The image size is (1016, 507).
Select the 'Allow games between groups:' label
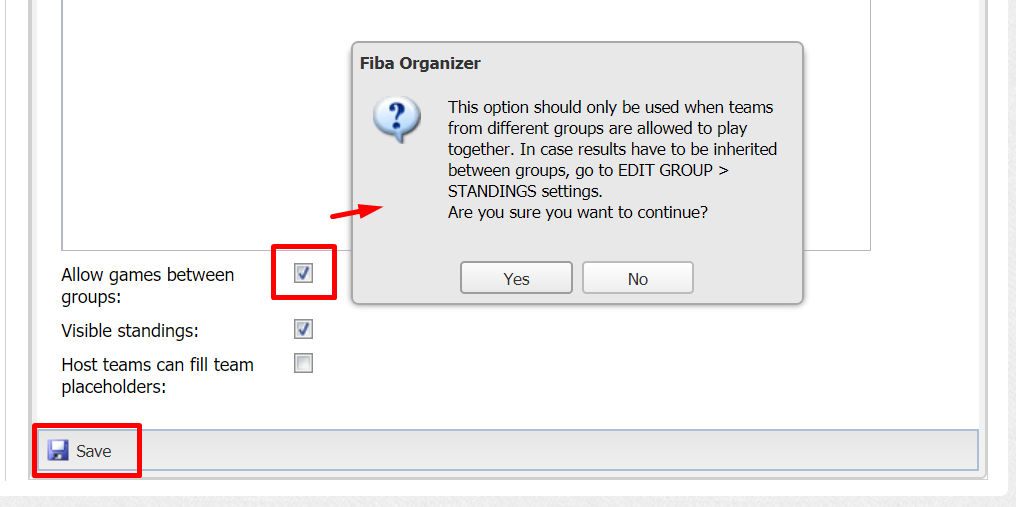coord(148,286)
